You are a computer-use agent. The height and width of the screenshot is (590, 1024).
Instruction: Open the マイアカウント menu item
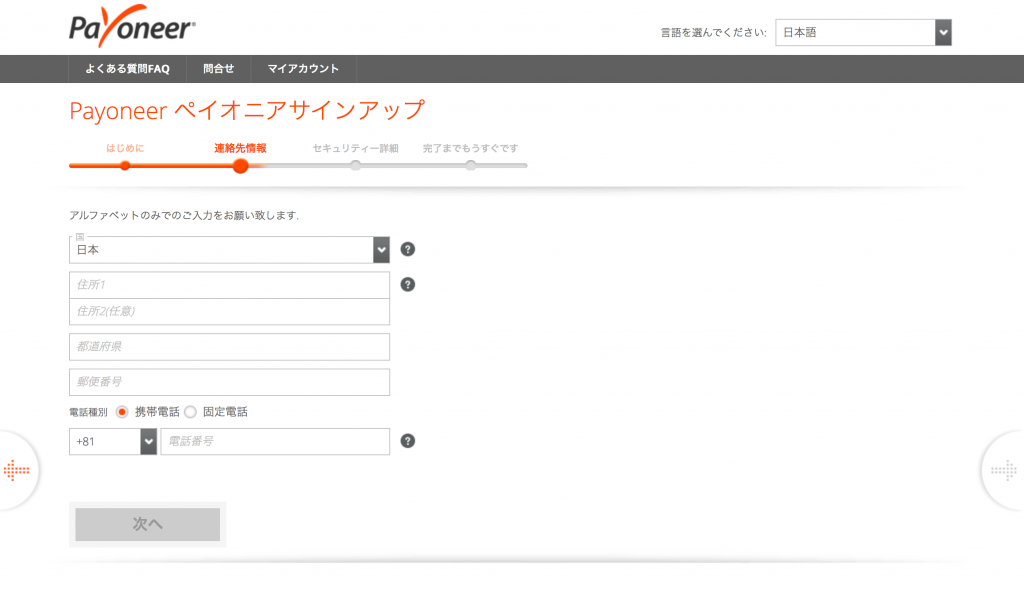(303, 69)
